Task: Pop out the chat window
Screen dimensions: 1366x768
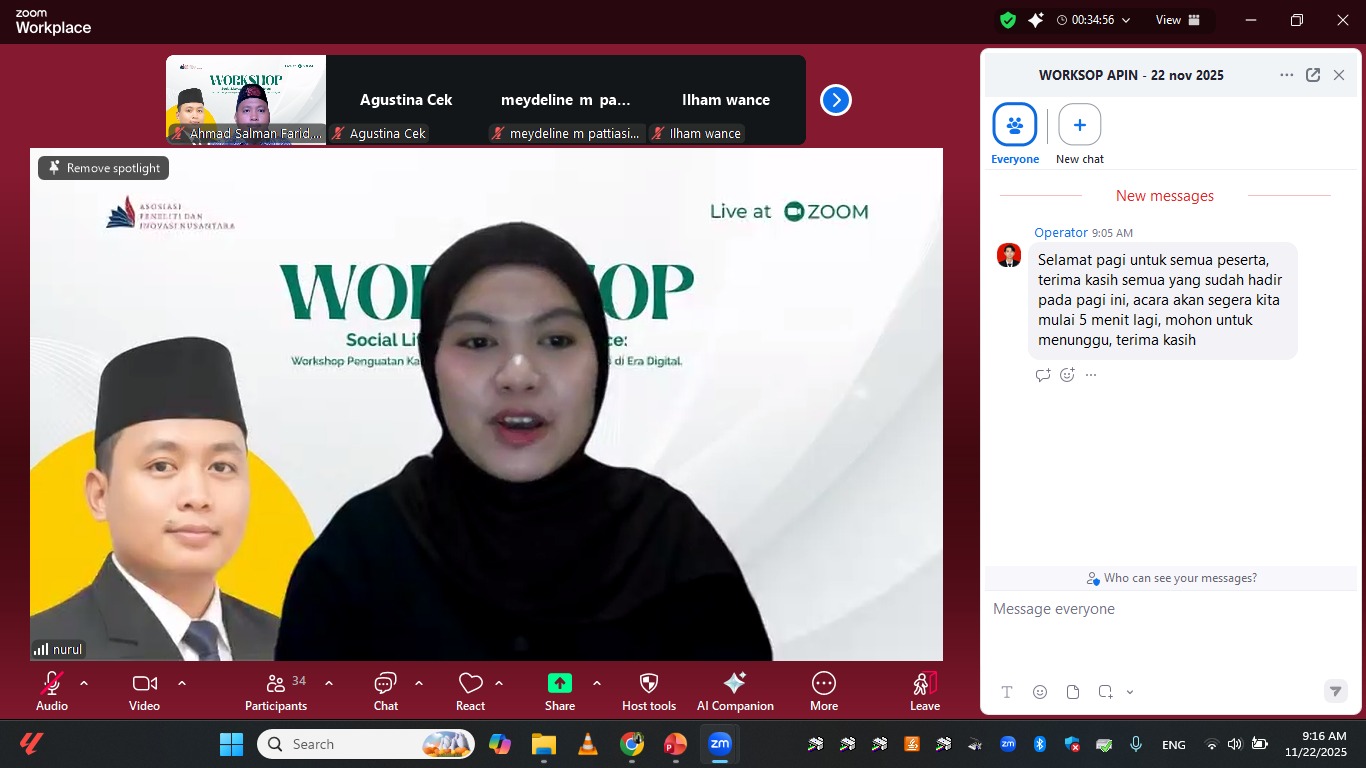Action: (x=1313, y=75)
